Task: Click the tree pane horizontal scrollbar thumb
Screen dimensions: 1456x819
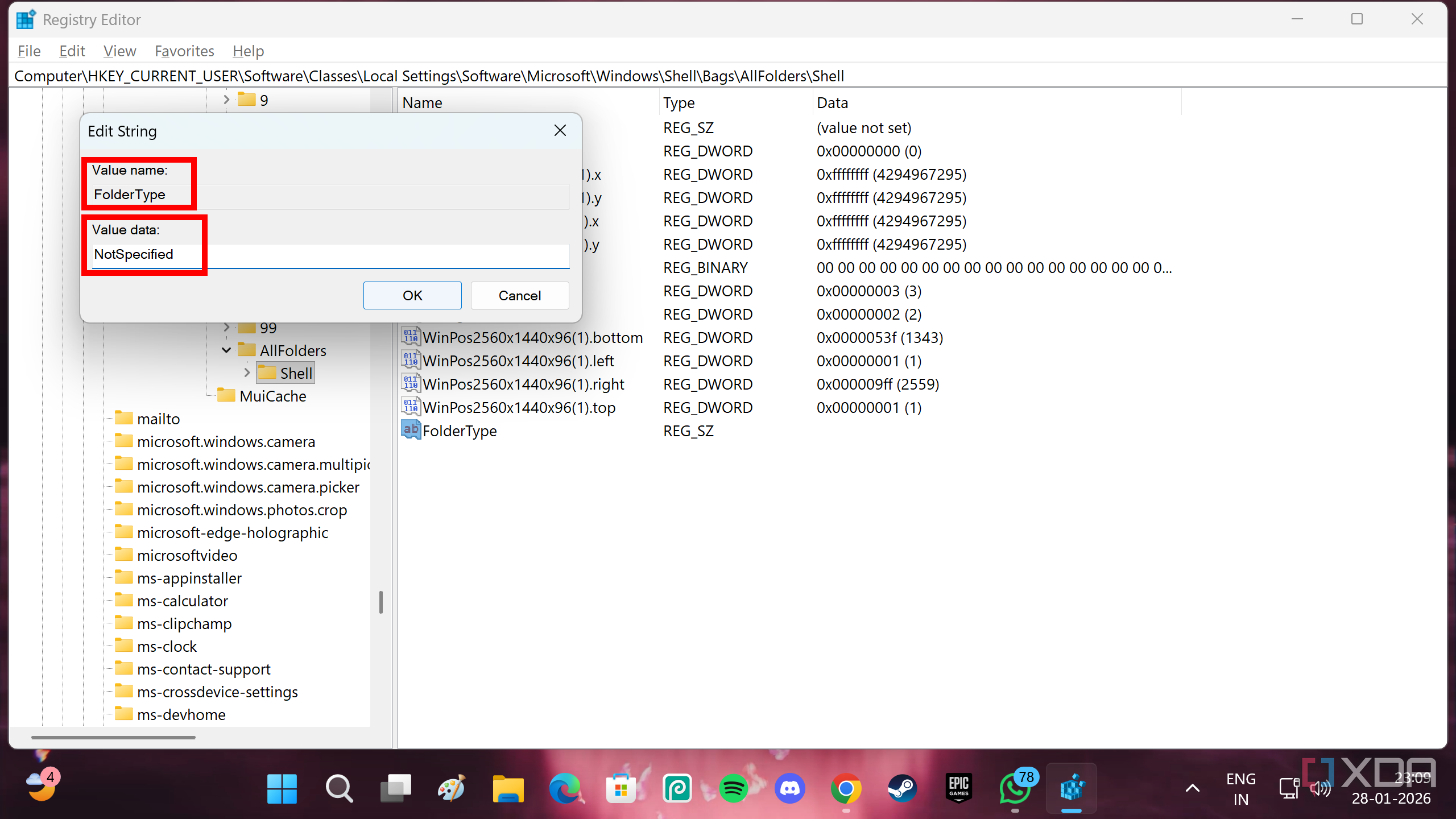Action: coord(113,737)
